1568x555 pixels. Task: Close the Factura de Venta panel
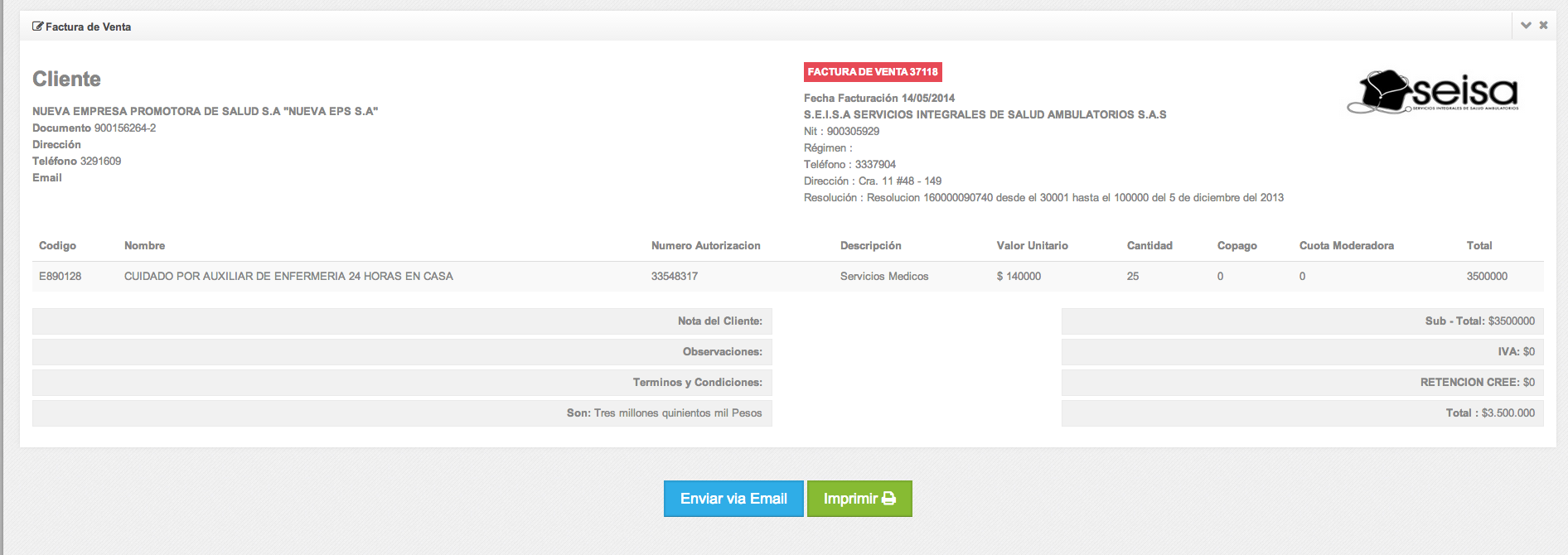point(1543,26)
